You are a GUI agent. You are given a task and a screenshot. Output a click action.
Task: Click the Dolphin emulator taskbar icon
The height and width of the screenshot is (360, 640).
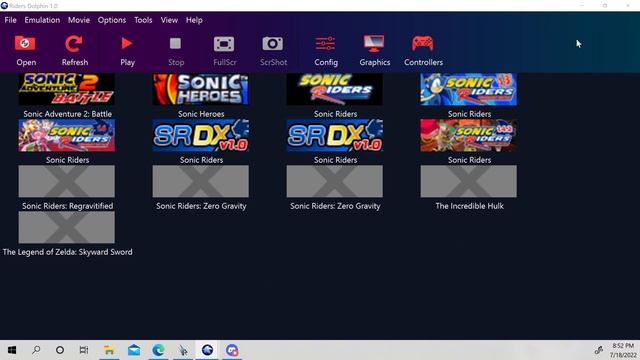207,350
